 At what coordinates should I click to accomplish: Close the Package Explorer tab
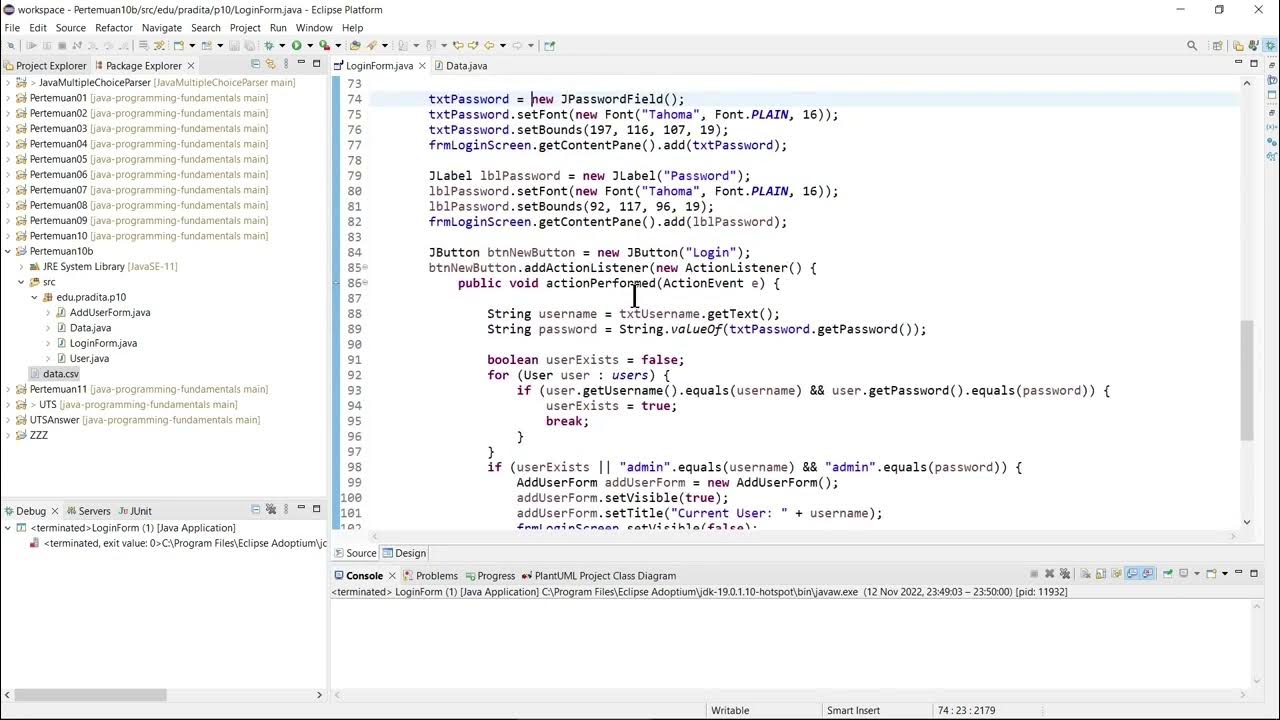[191, 66]
